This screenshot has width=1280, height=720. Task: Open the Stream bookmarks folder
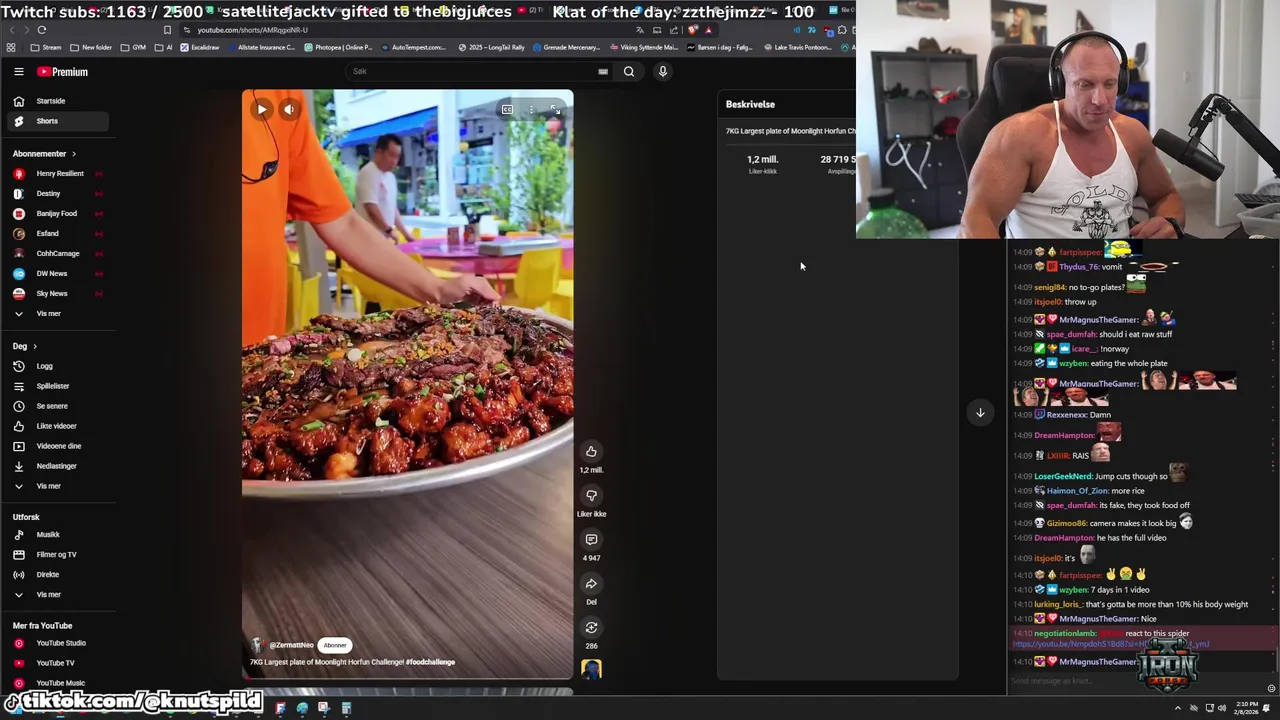click(x=46, y=47)
